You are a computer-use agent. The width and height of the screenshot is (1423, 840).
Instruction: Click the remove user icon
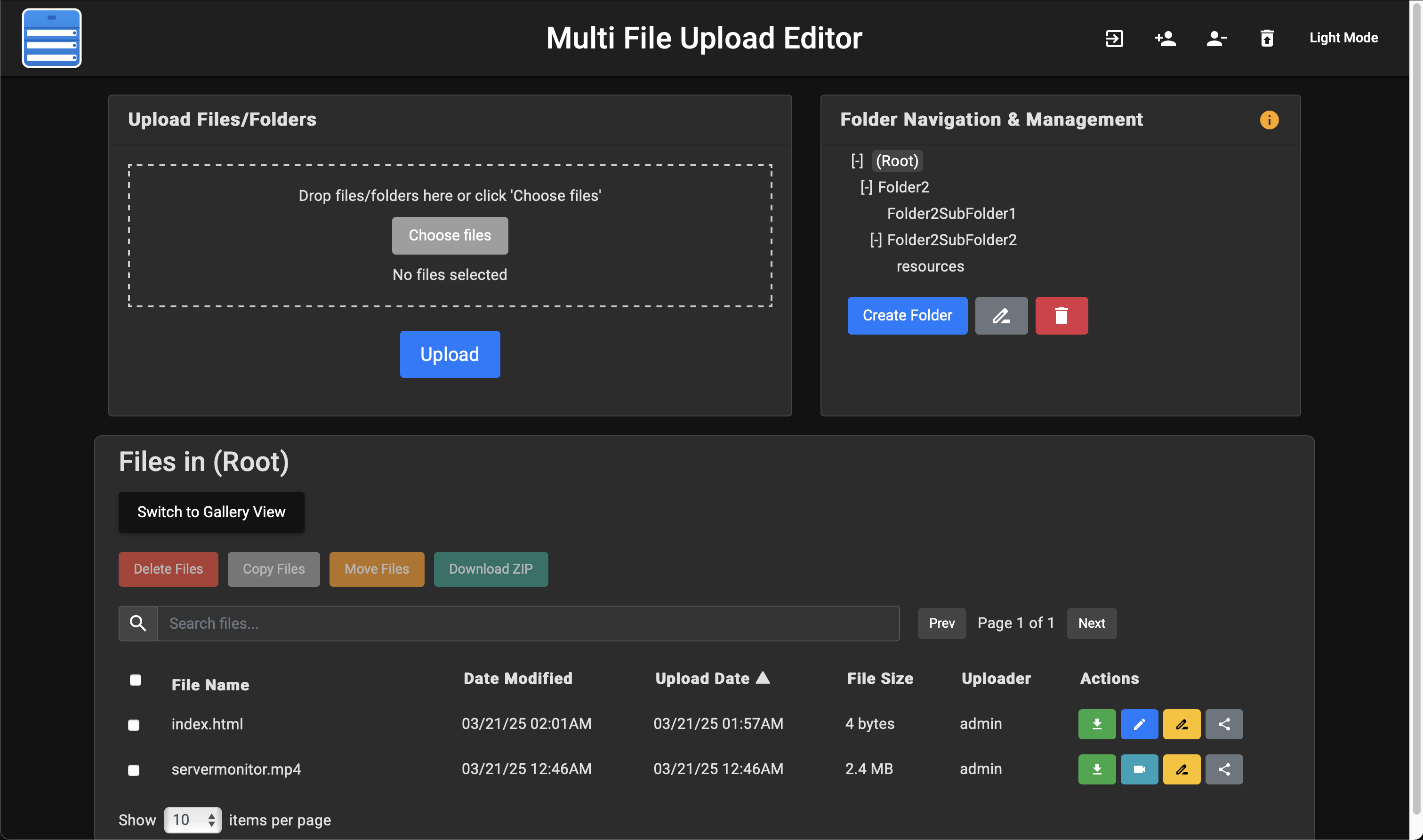1216,39
